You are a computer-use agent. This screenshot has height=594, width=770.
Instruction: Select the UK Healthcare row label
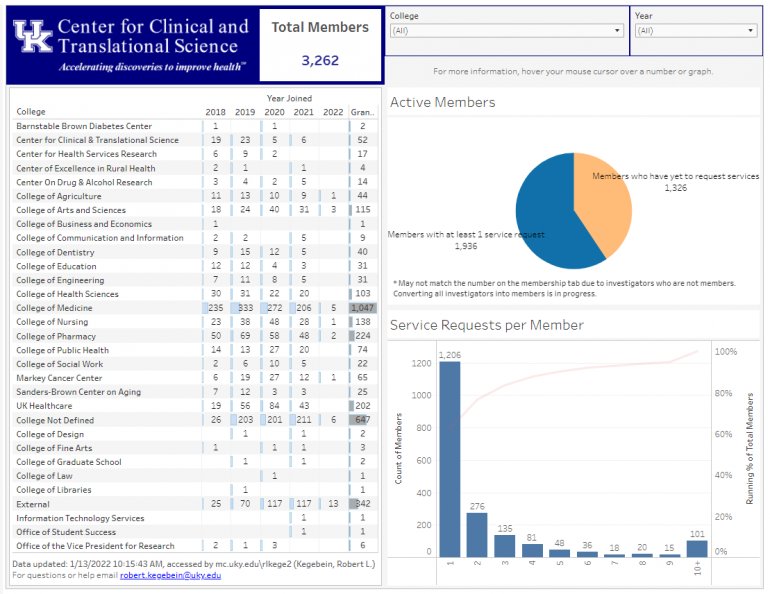pos(44,406)
